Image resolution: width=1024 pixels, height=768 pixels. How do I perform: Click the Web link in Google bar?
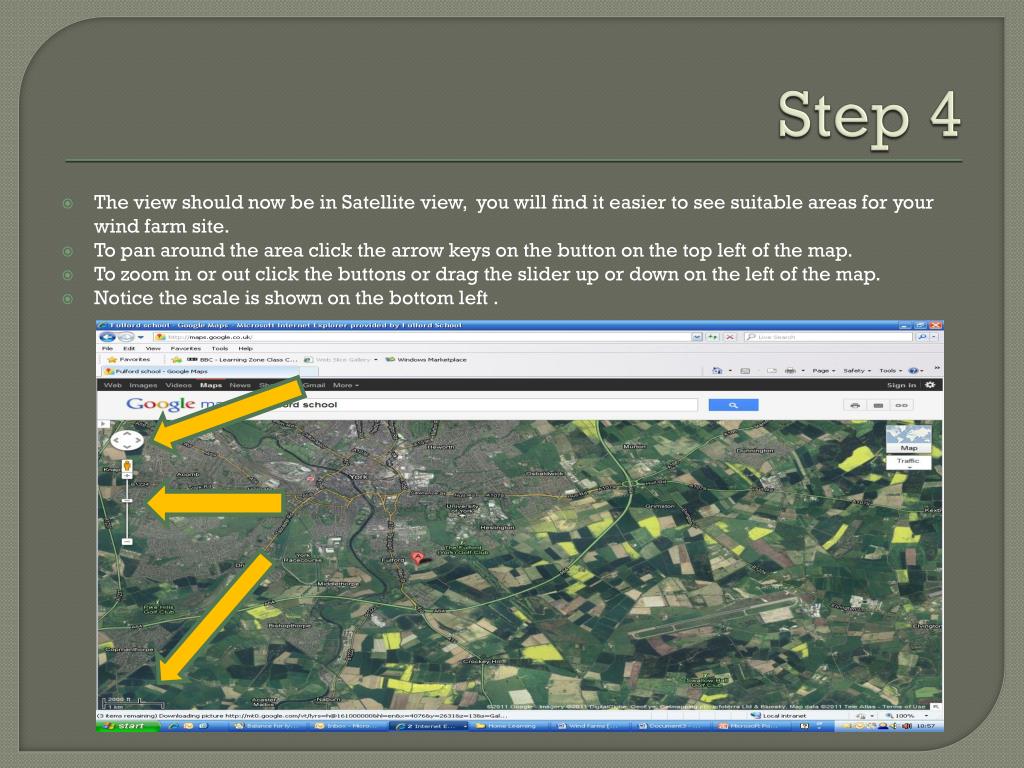tap(113, 385)
